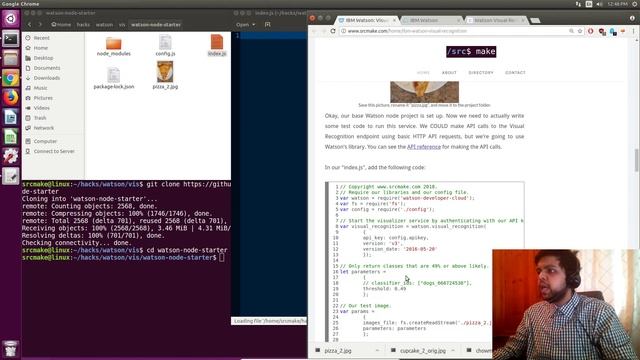The image size is (640, 360).
Task: Switch to the IBM Watson: Visual tab
Action: (x=366, y=20)
